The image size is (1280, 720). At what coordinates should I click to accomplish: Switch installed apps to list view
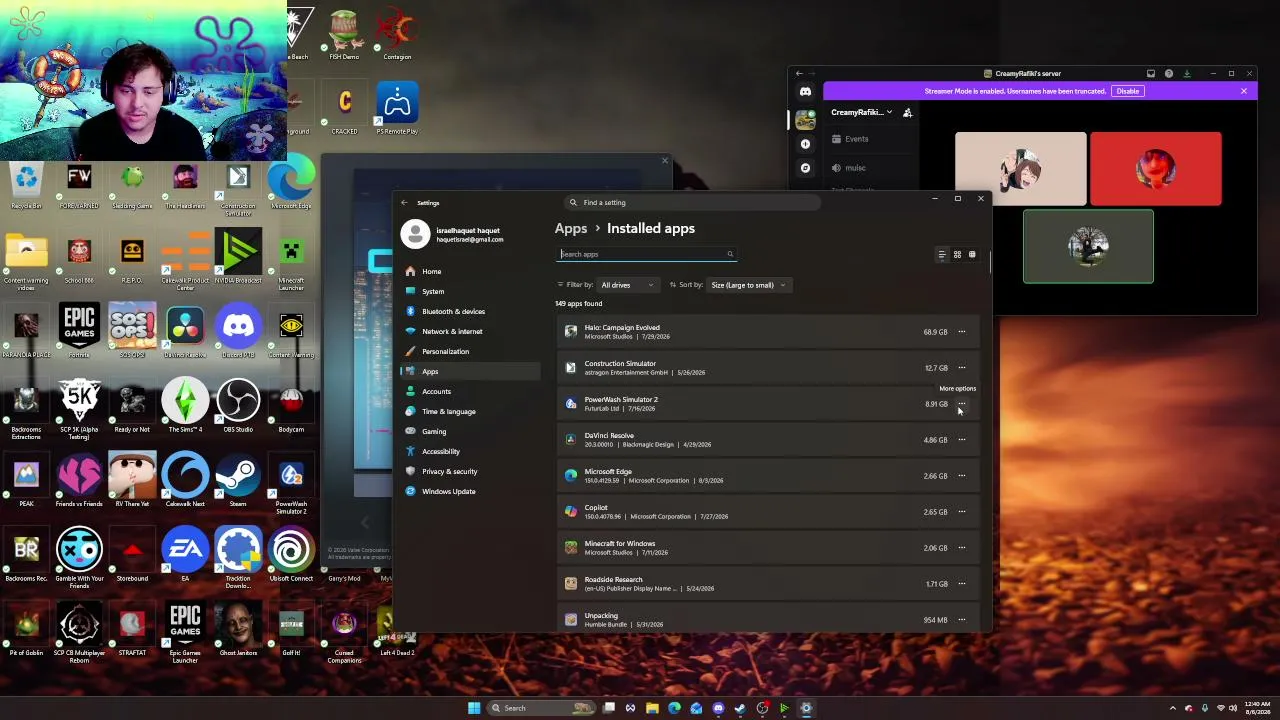(x=942, y=255)
